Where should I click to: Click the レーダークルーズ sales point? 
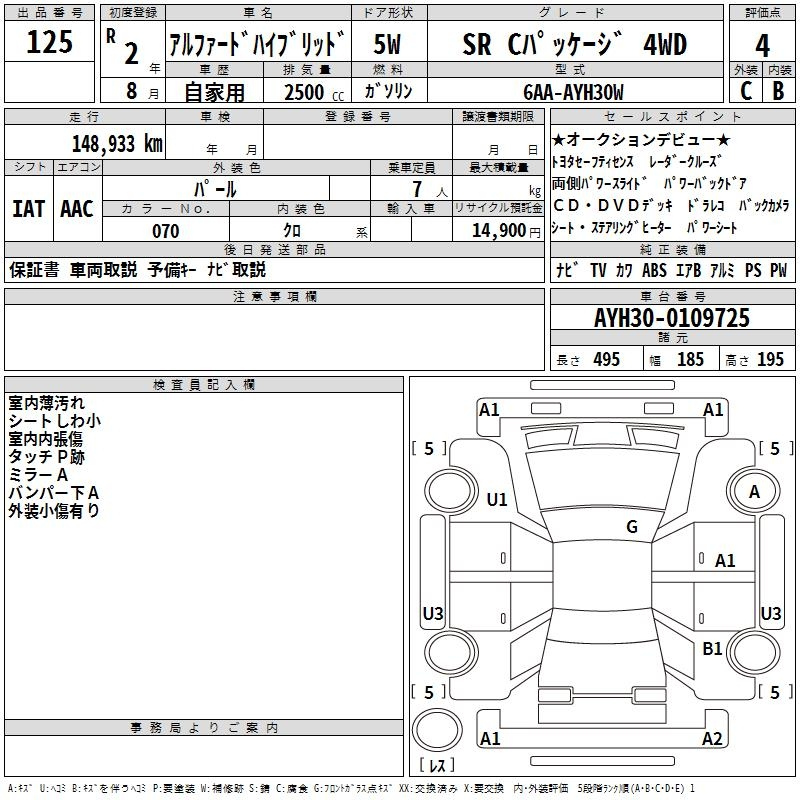(685, 162)
